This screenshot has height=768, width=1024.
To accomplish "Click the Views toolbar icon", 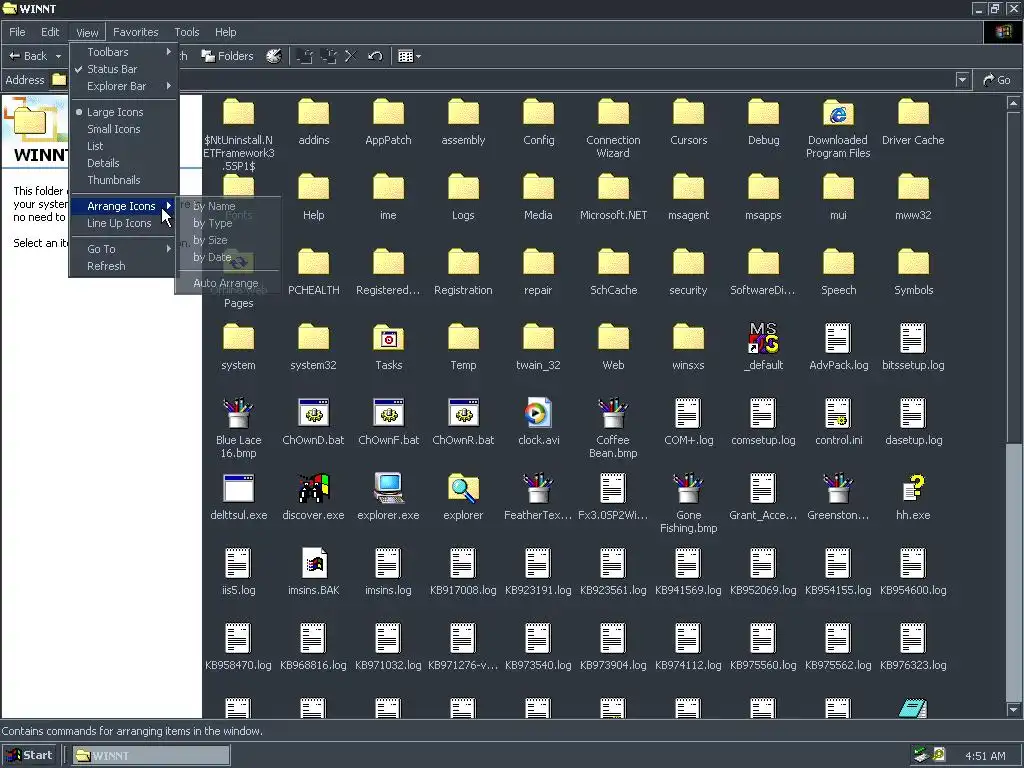I will pos(406,56).
